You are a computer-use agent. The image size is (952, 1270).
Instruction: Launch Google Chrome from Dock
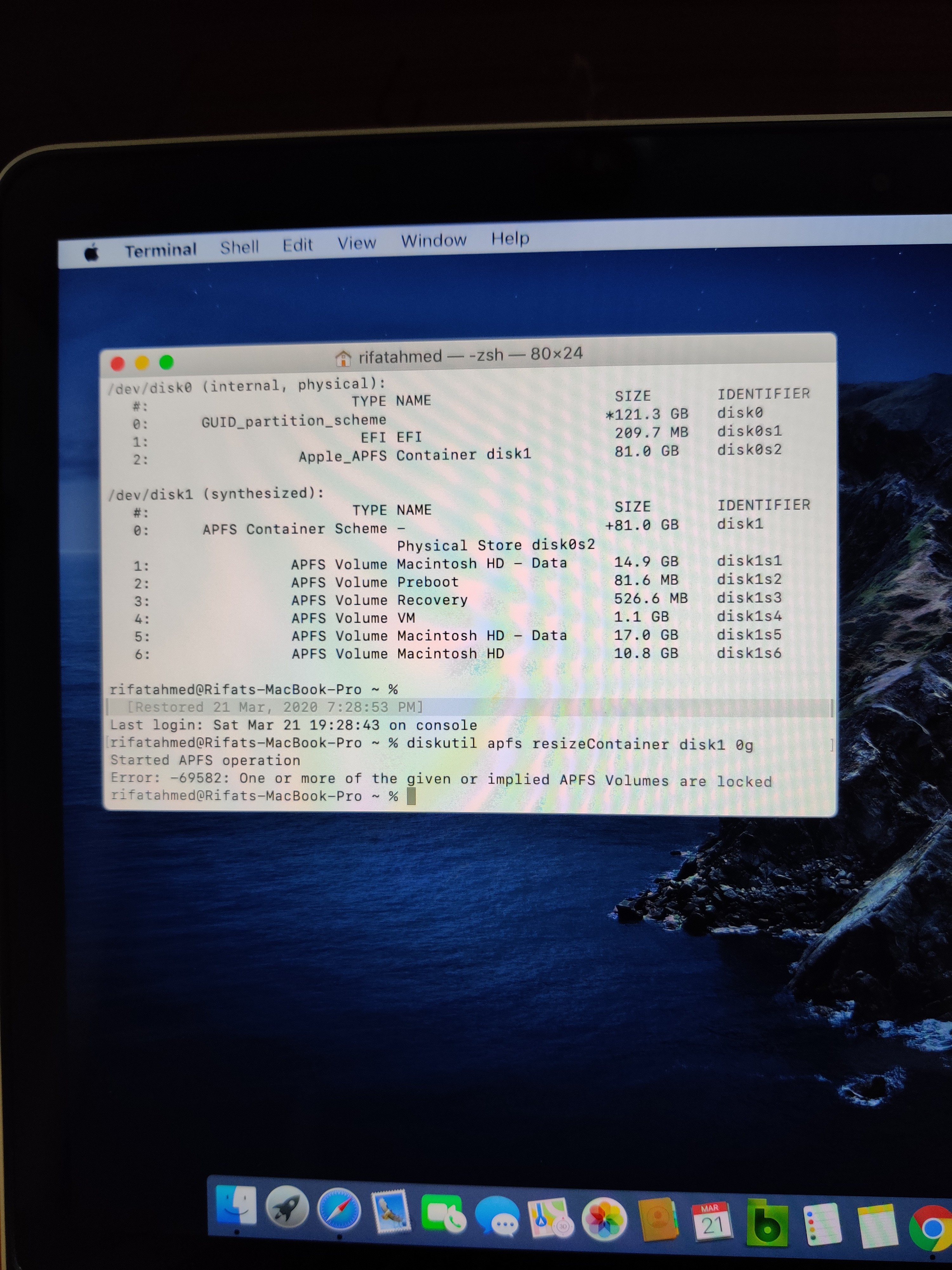click(932, 1228)
